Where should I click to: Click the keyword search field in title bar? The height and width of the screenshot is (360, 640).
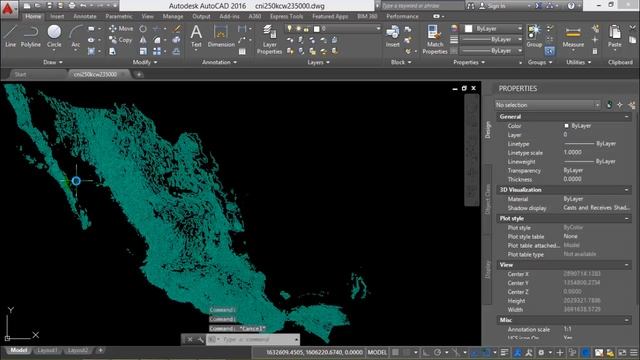pyautogui.click(x=422, y=6)
